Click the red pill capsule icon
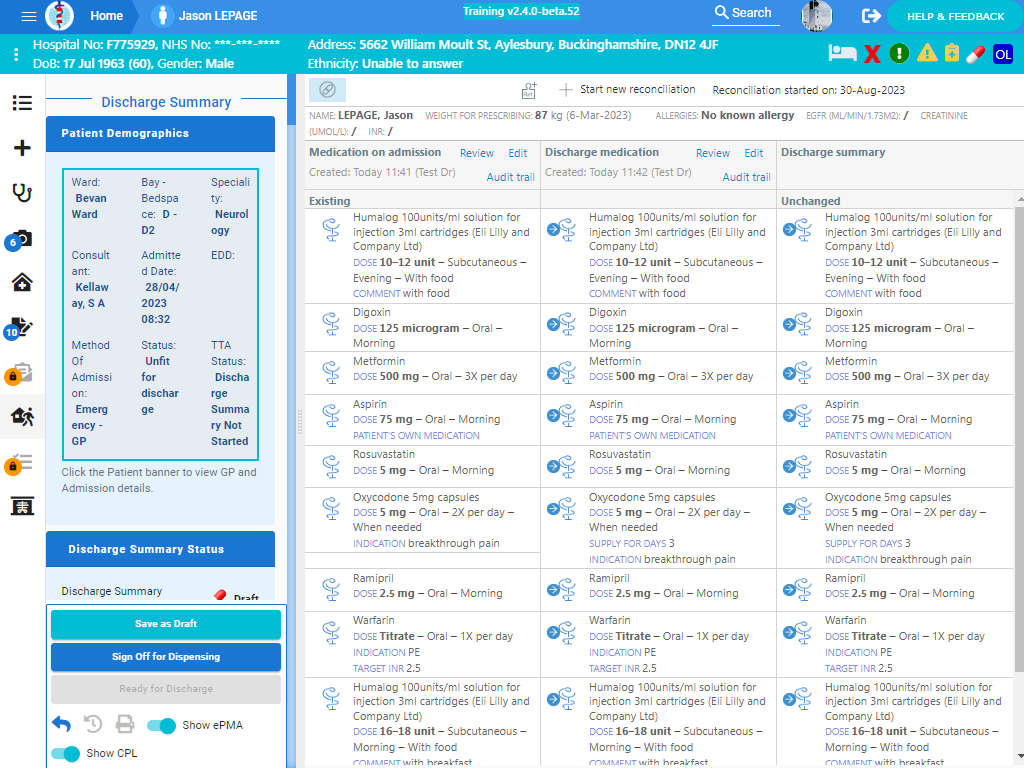 coord(975,54)
